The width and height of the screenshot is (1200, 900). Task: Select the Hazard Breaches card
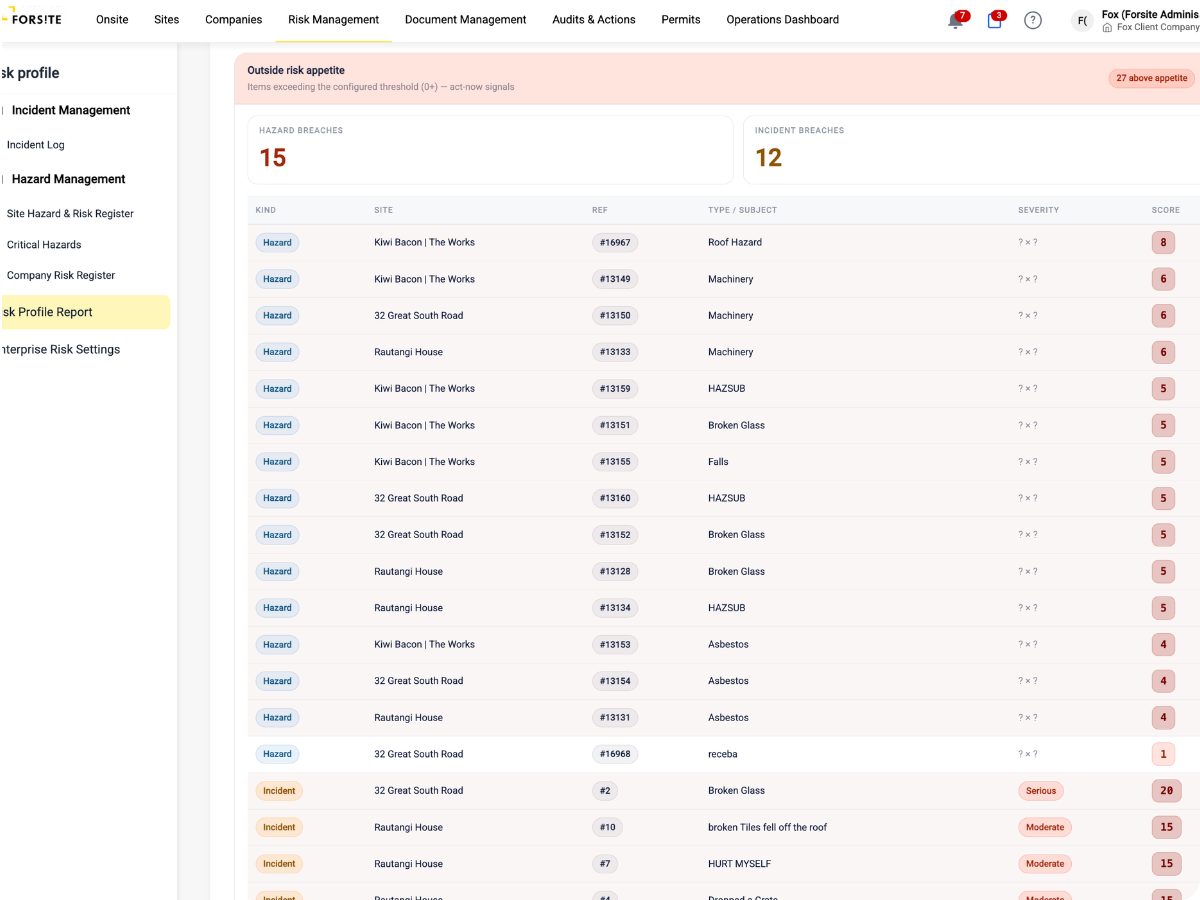pos(490,150)
